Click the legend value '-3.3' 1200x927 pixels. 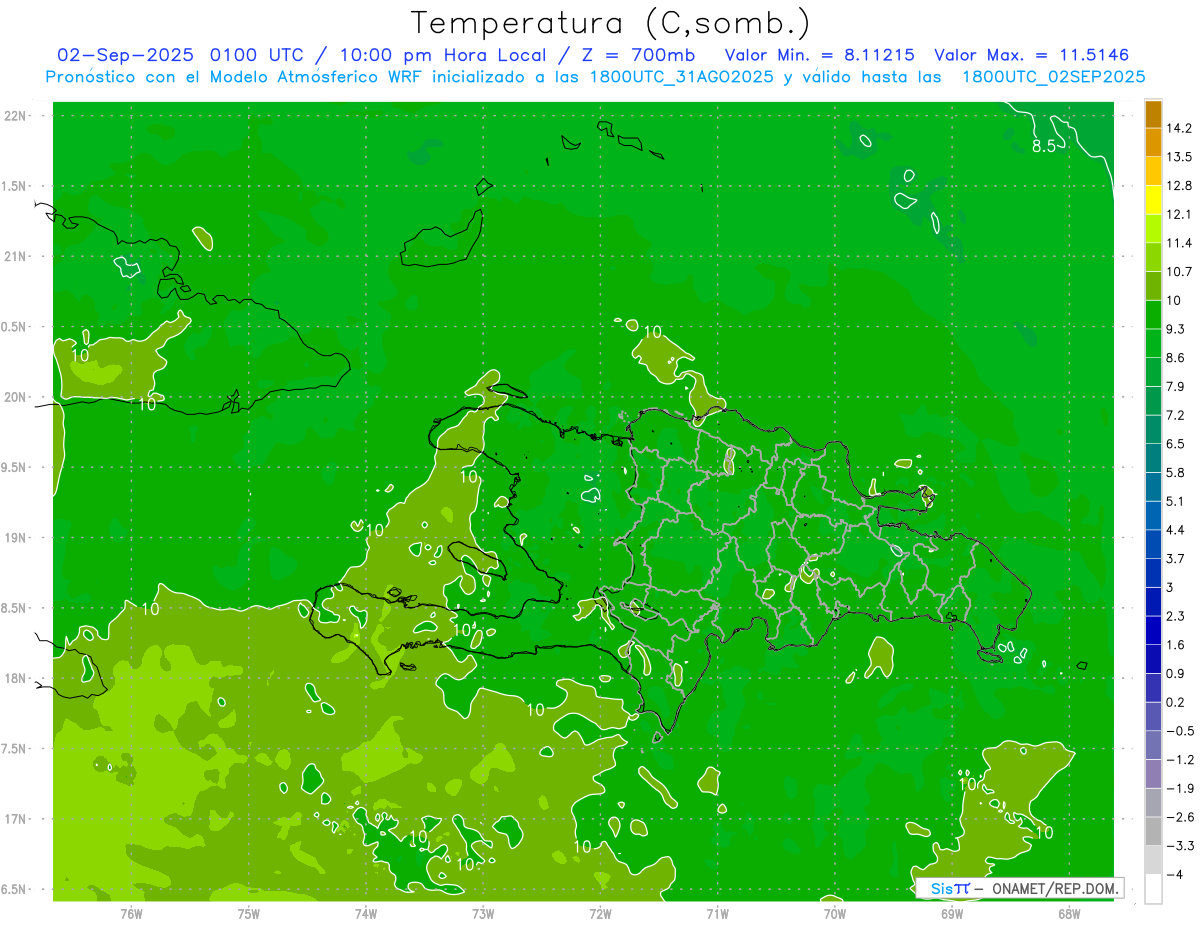point(1179,845)
